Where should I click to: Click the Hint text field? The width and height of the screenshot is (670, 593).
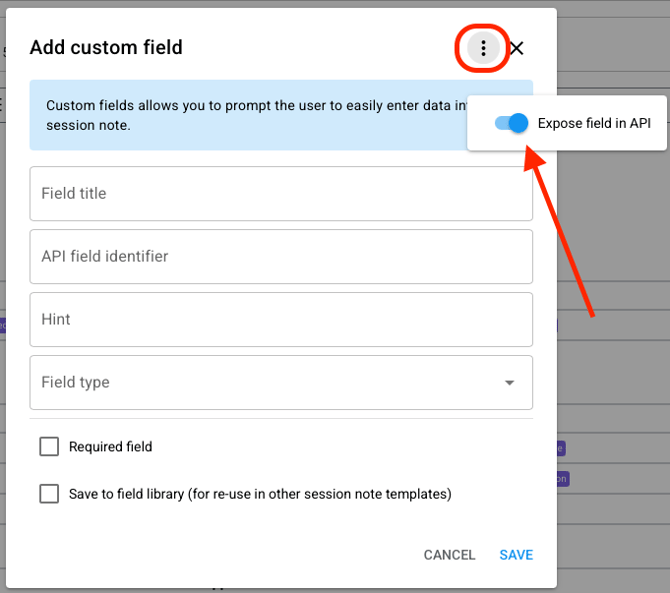281,319
